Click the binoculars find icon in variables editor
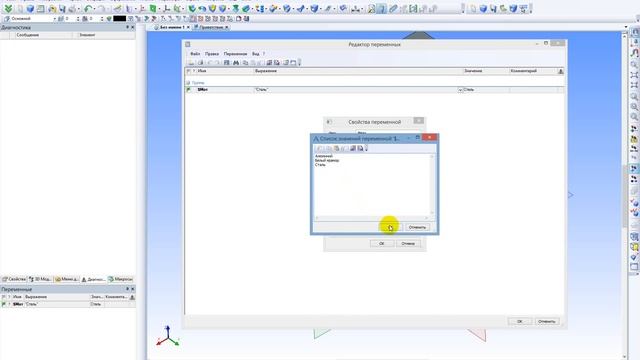Viewport: 640px width, 360px height. tap(236, 62)
